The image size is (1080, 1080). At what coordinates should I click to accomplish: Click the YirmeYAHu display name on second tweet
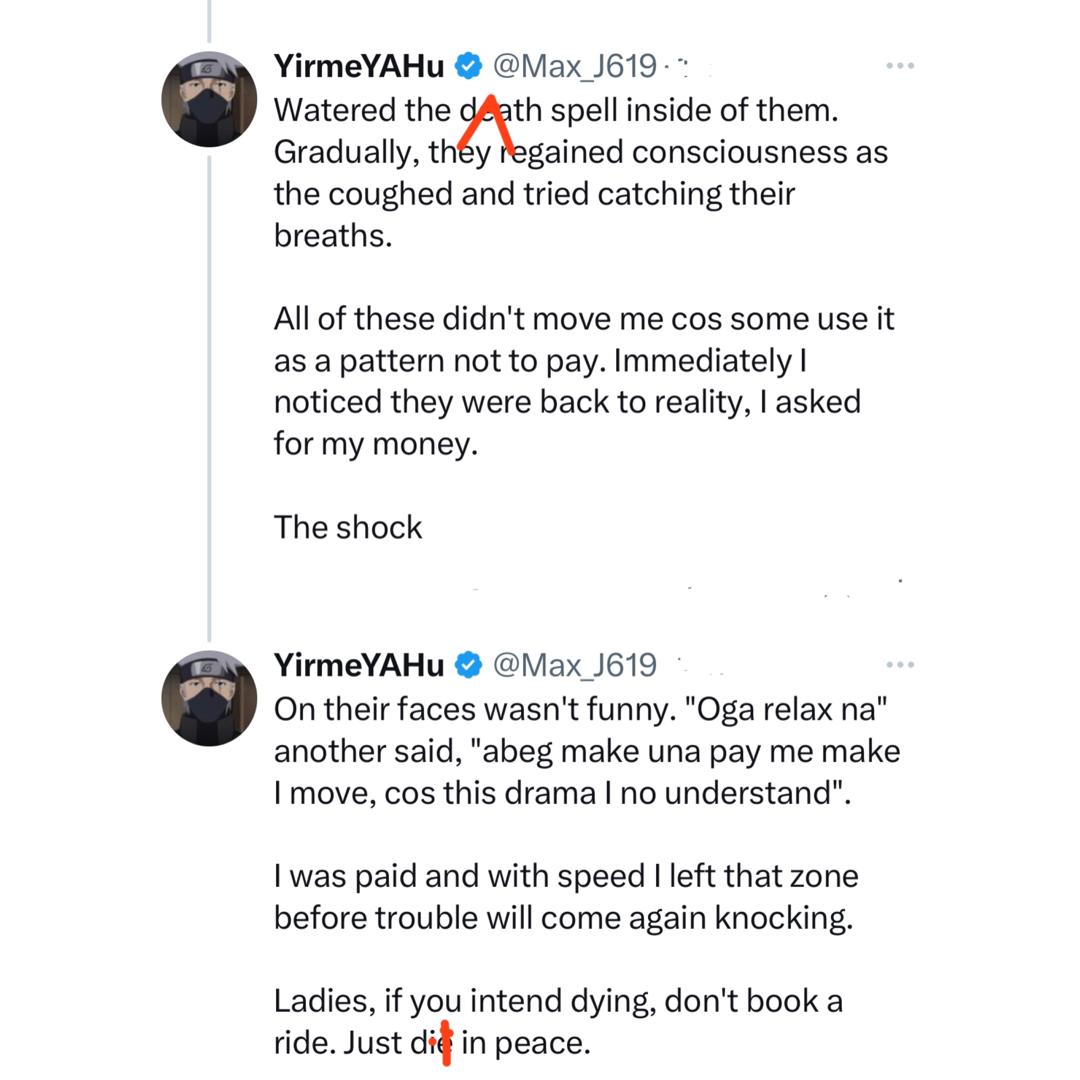point(359,665)
